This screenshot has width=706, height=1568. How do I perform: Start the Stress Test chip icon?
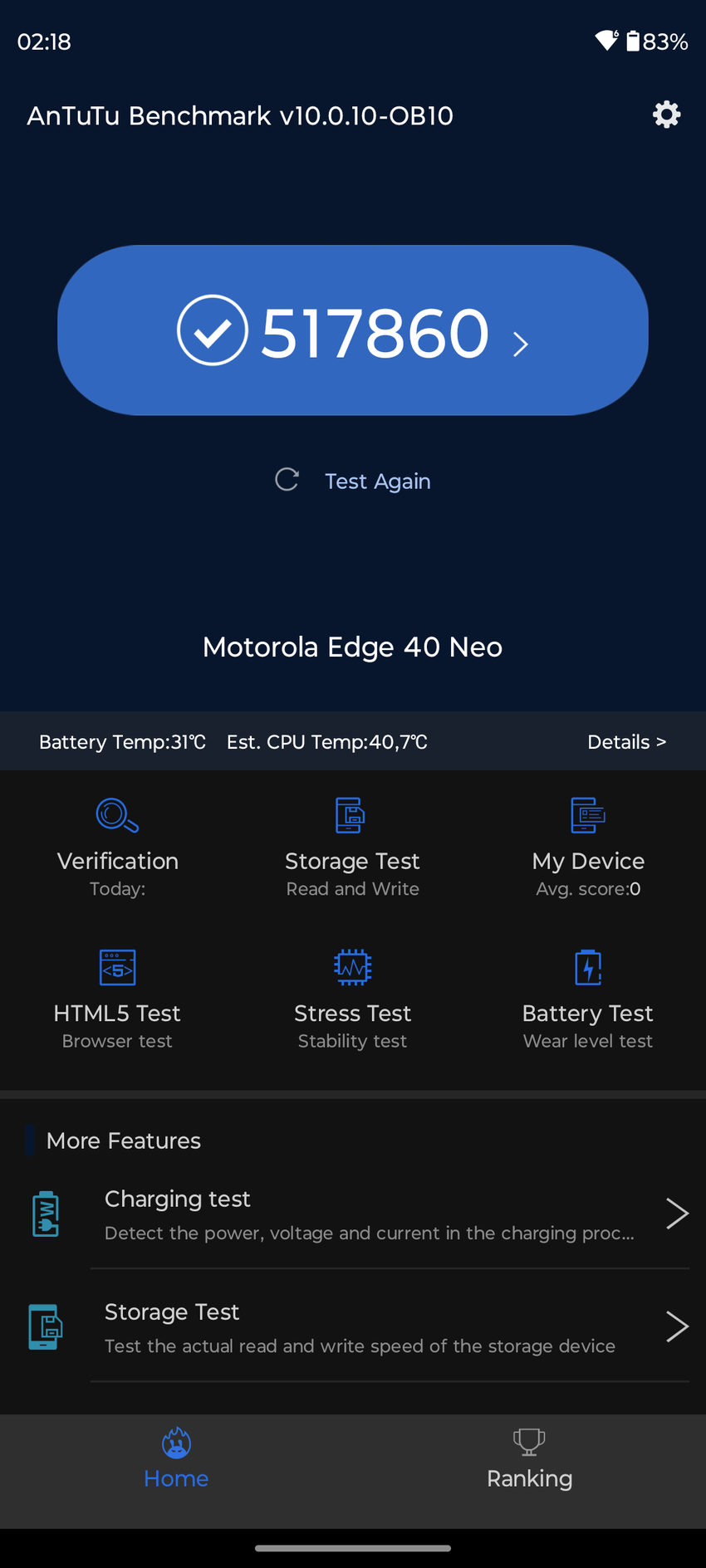coord(352,967)
